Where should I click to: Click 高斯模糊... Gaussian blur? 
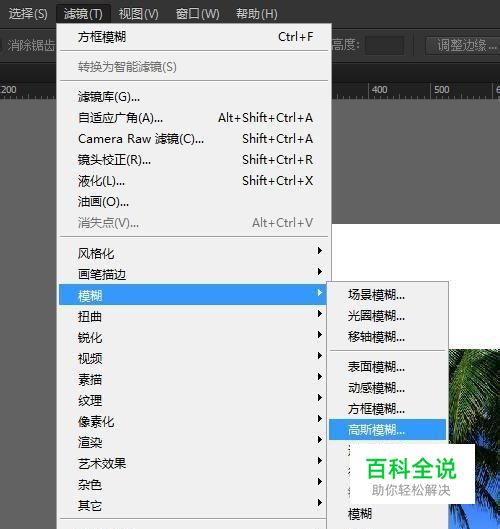[x=388, y=429]
